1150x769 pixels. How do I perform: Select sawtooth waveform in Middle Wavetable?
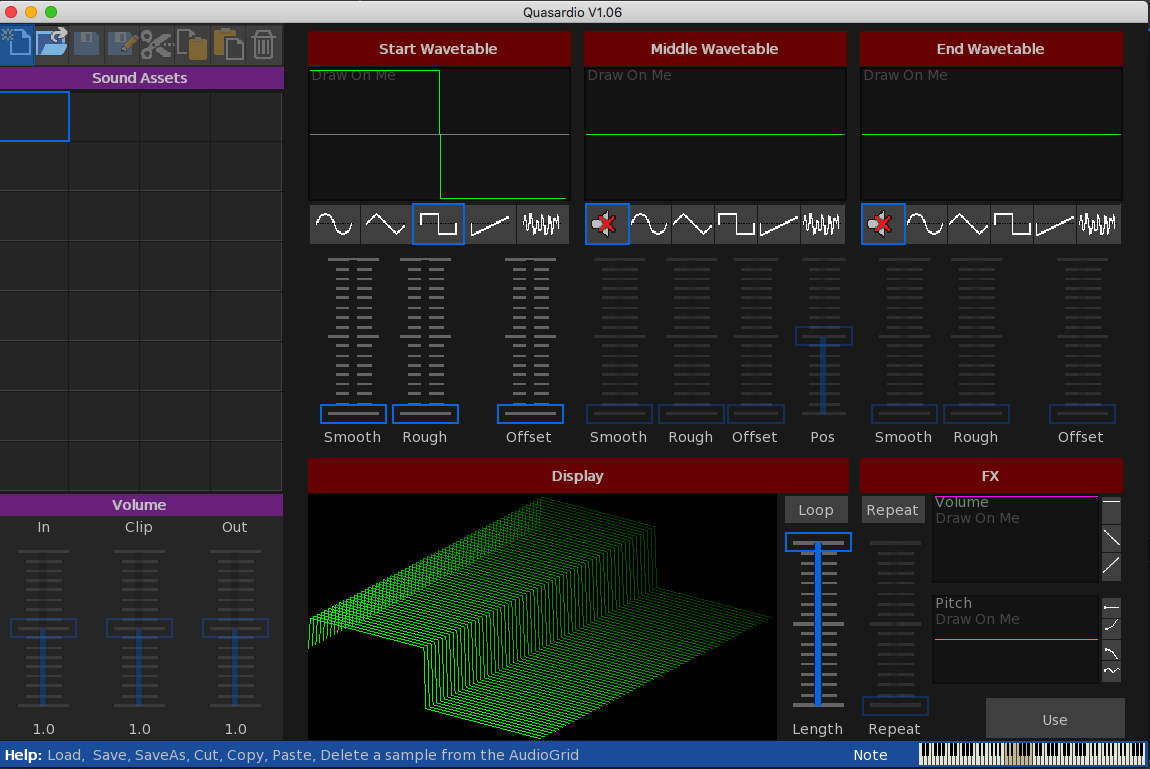779,225
